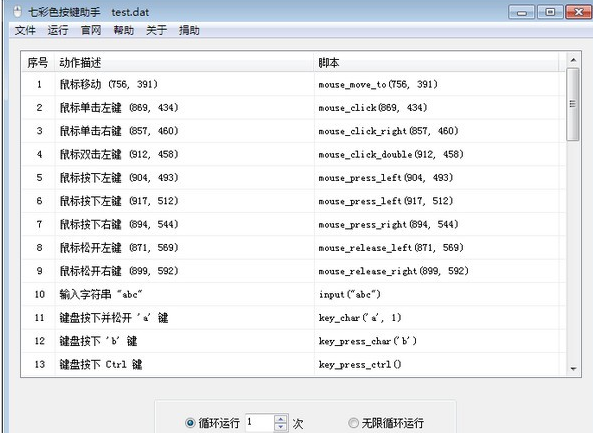The width and height of the screenshot is (593, 433).
Task: Open the 关于 menu
Action: click(156, 30)
